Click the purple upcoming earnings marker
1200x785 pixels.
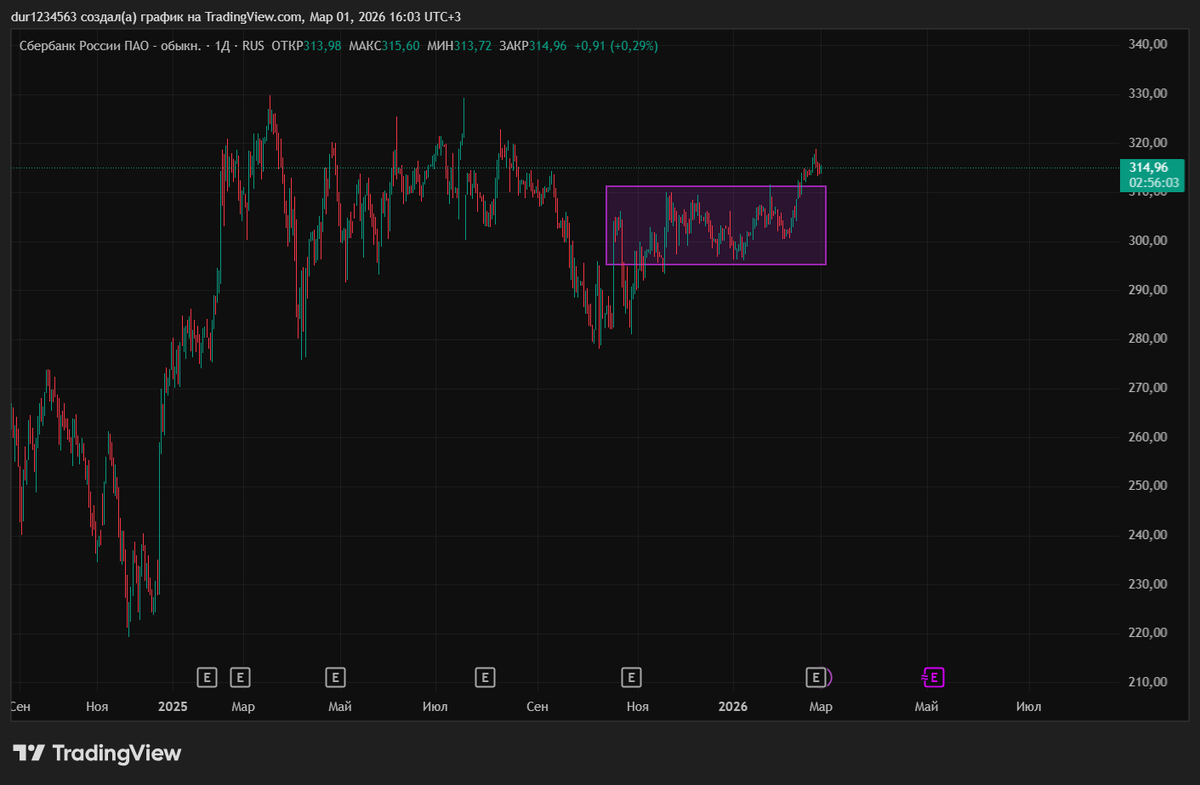point(933,678)
